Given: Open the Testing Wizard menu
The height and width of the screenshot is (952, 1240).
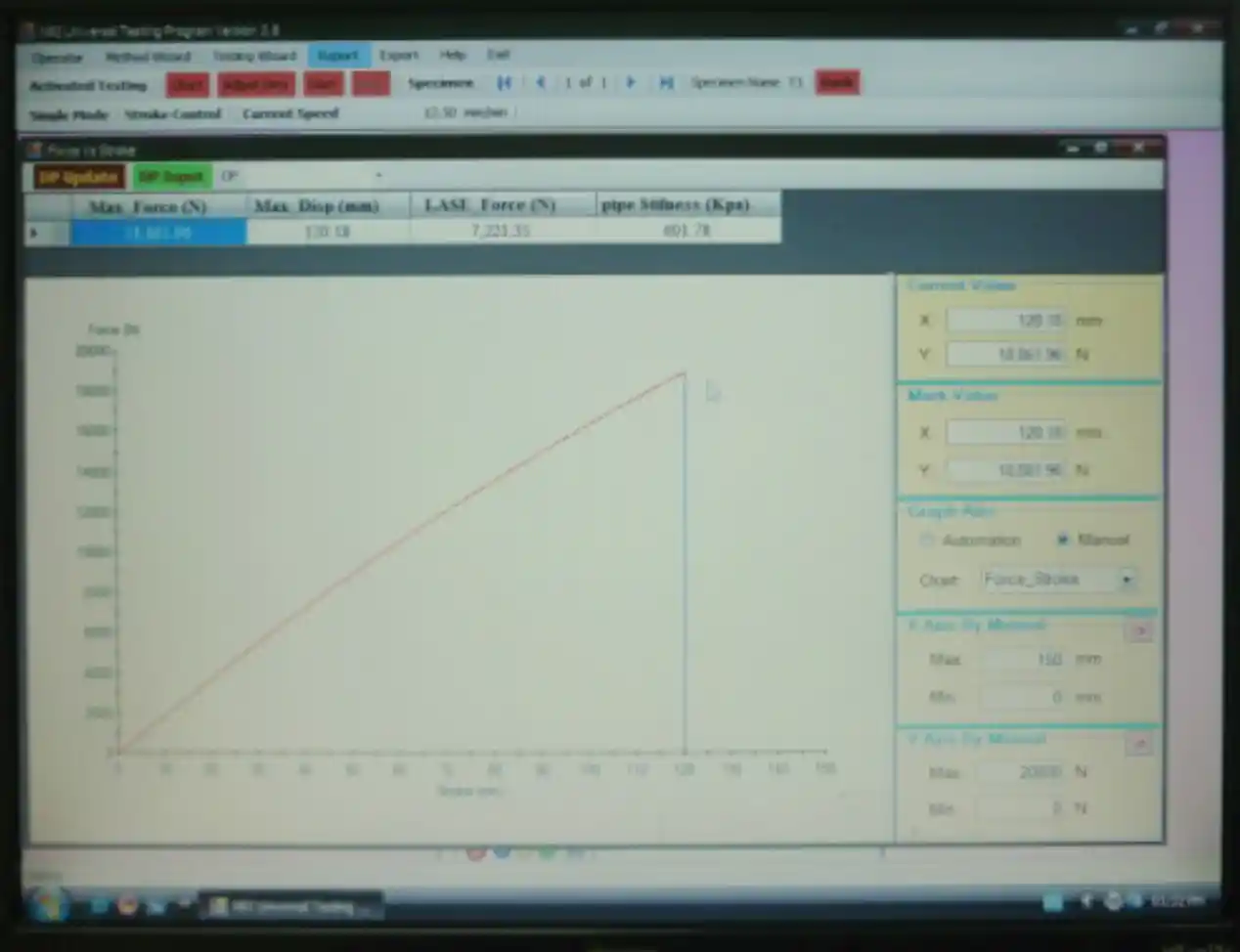Looking at the screenshot, I should click(254, 56).
